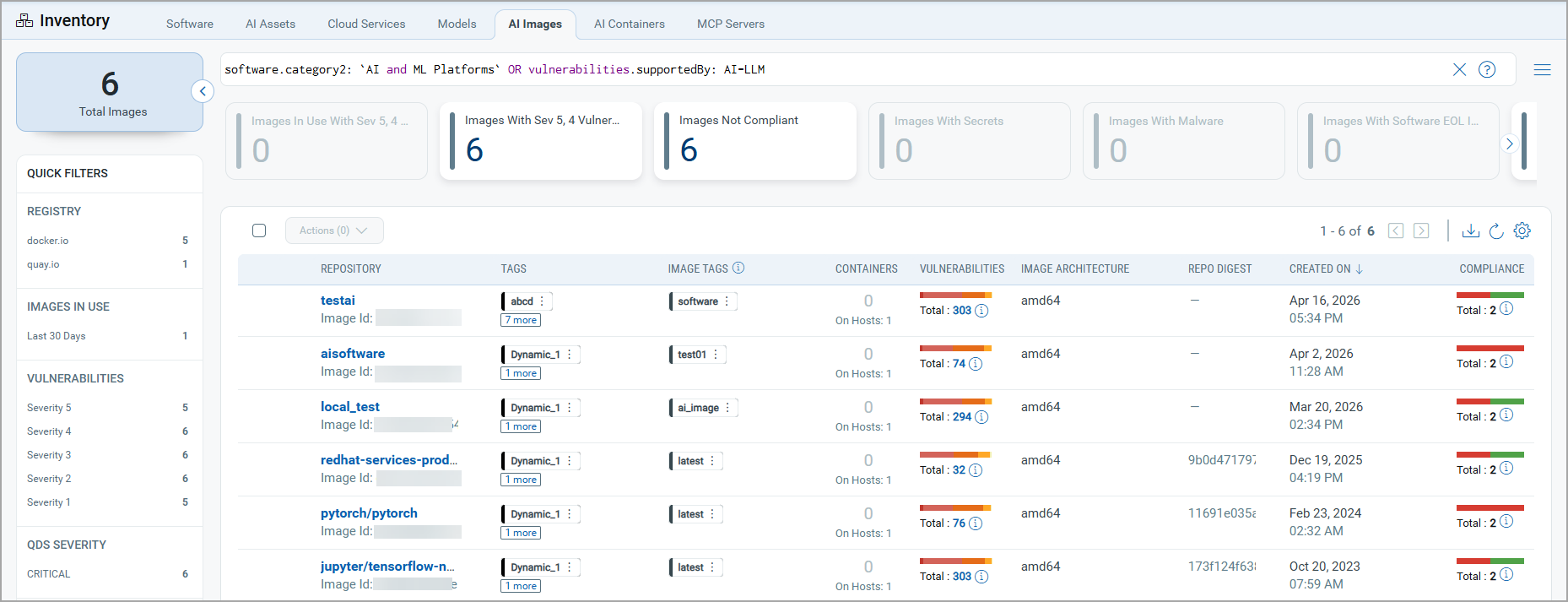
Task: Open compliance info for aisoftware row
Action: click(x=1506, y=362)
